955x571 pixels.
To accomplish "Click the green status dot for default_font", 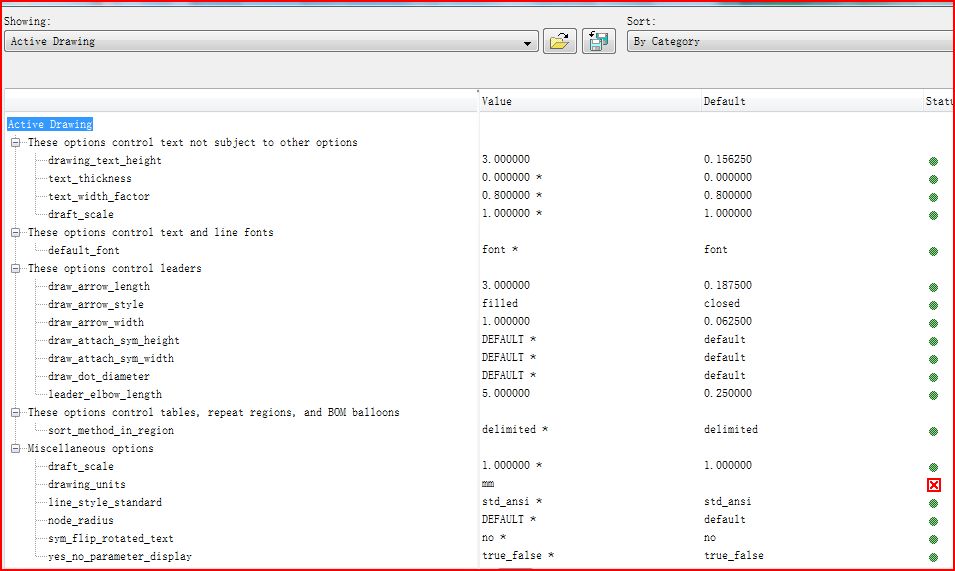I will (934, 251).
